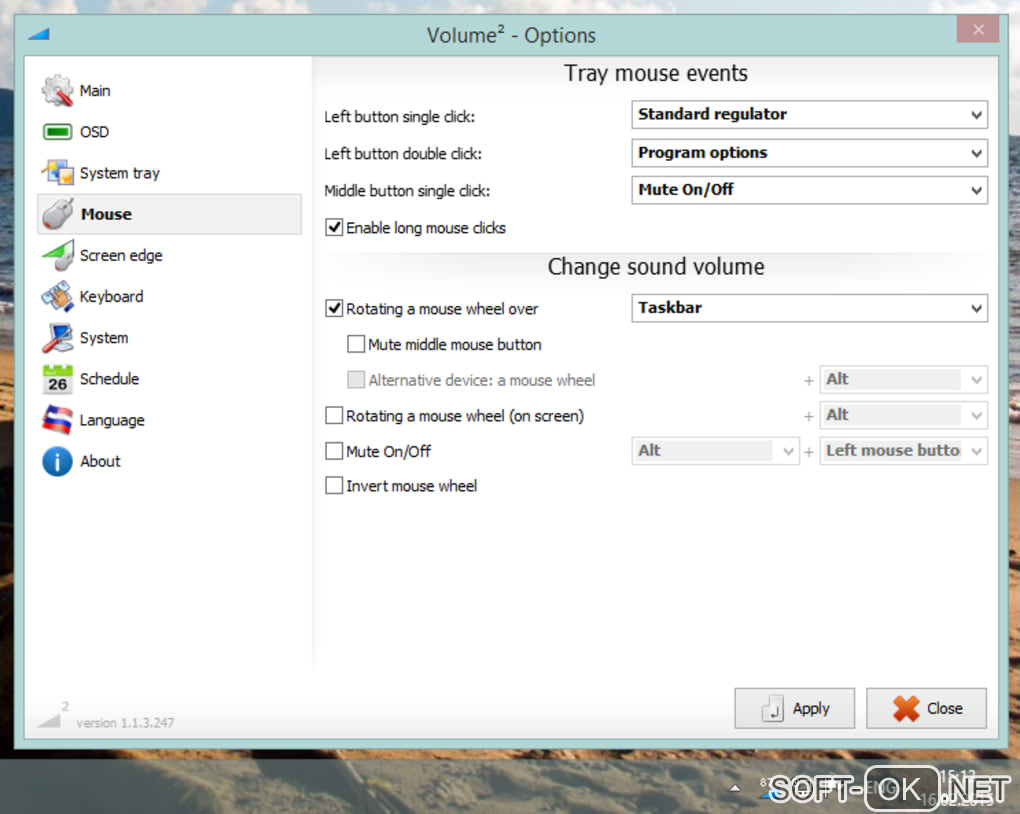Click the red X icon on Close button
This screenshot has height=814, width=1020.
pyautogui.click(x=906, y=709)
